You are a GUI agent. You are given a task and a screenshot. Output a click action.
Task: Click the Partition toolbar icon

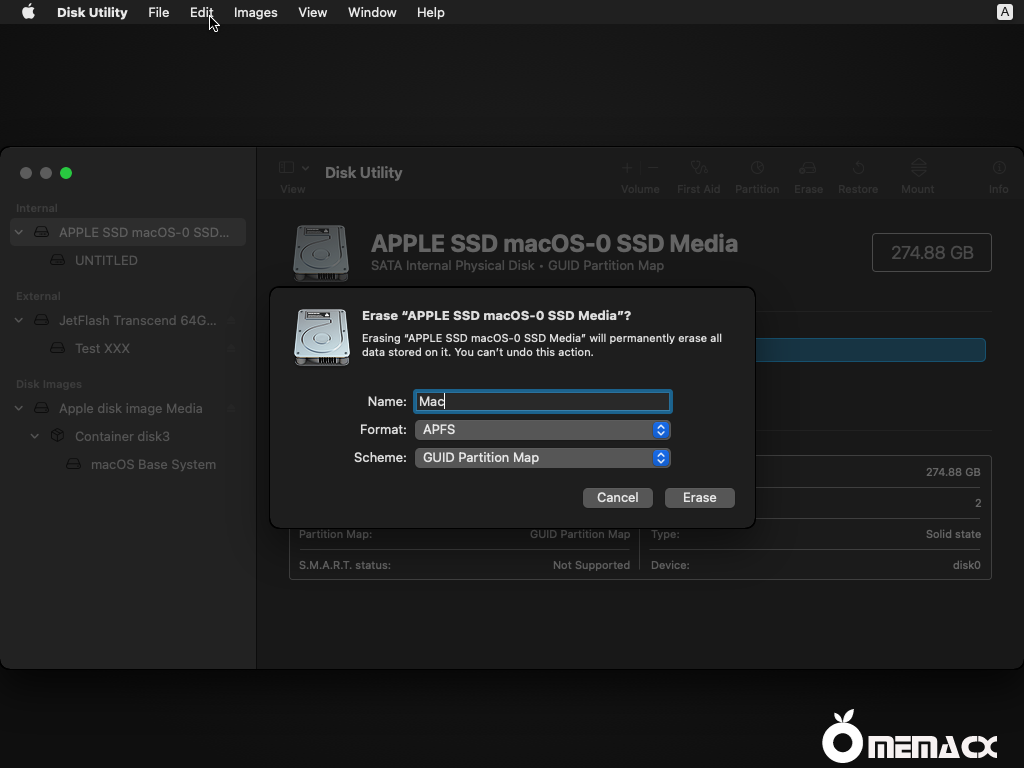(757, 168)
